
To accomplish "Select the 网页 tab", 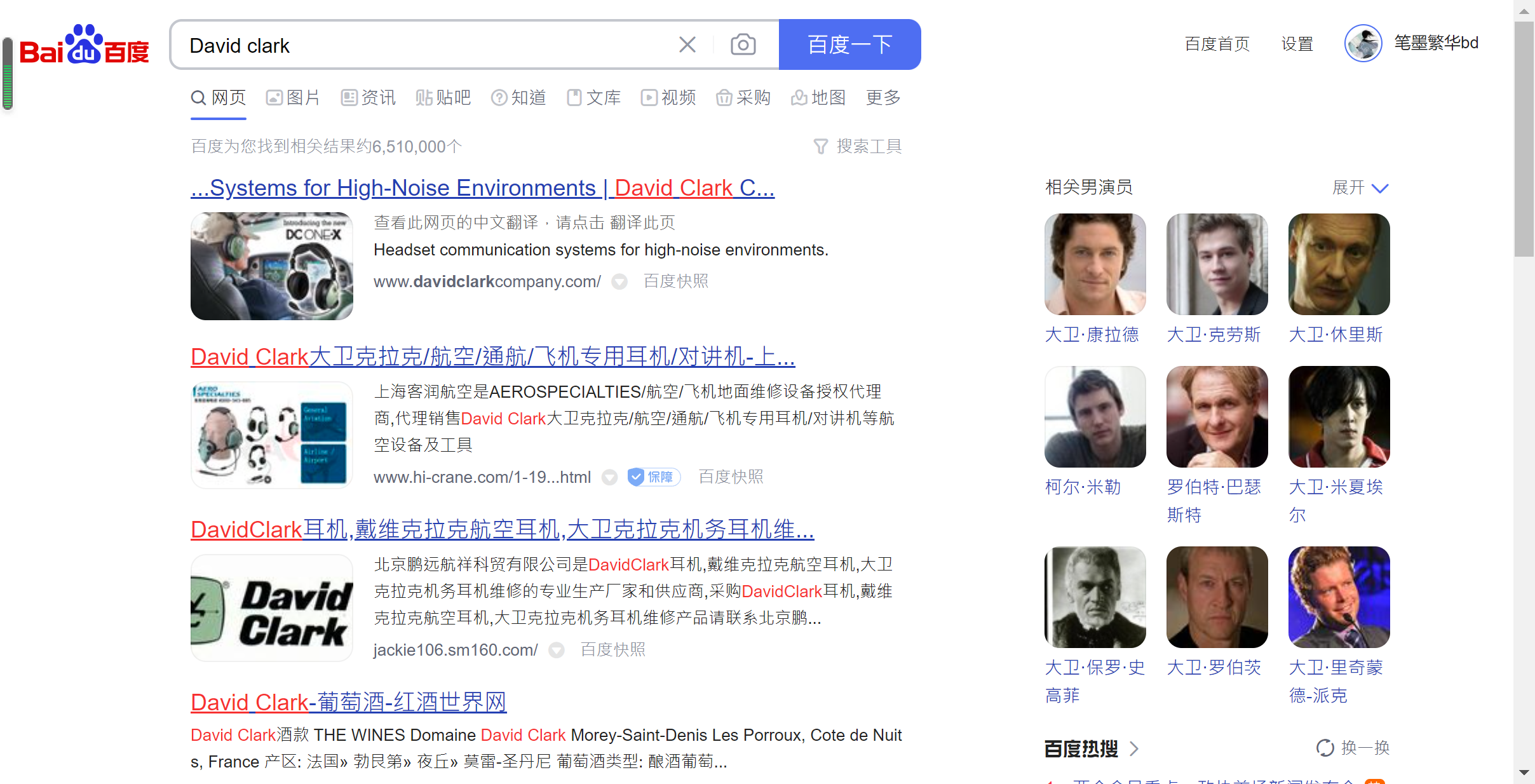I will 219,98.
